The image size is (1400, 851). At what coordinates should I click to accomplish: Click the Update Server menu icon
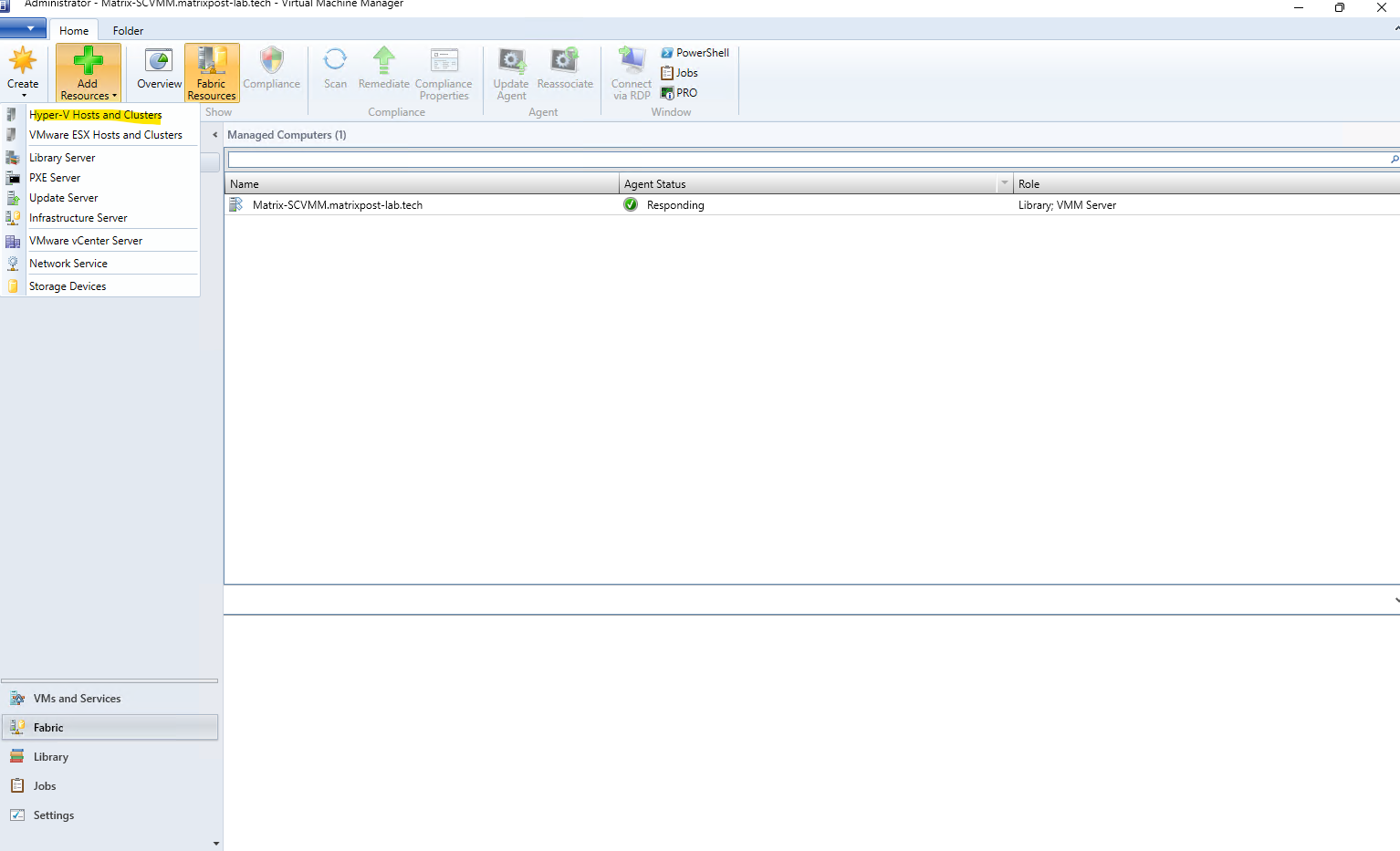(x=13, y=198)
